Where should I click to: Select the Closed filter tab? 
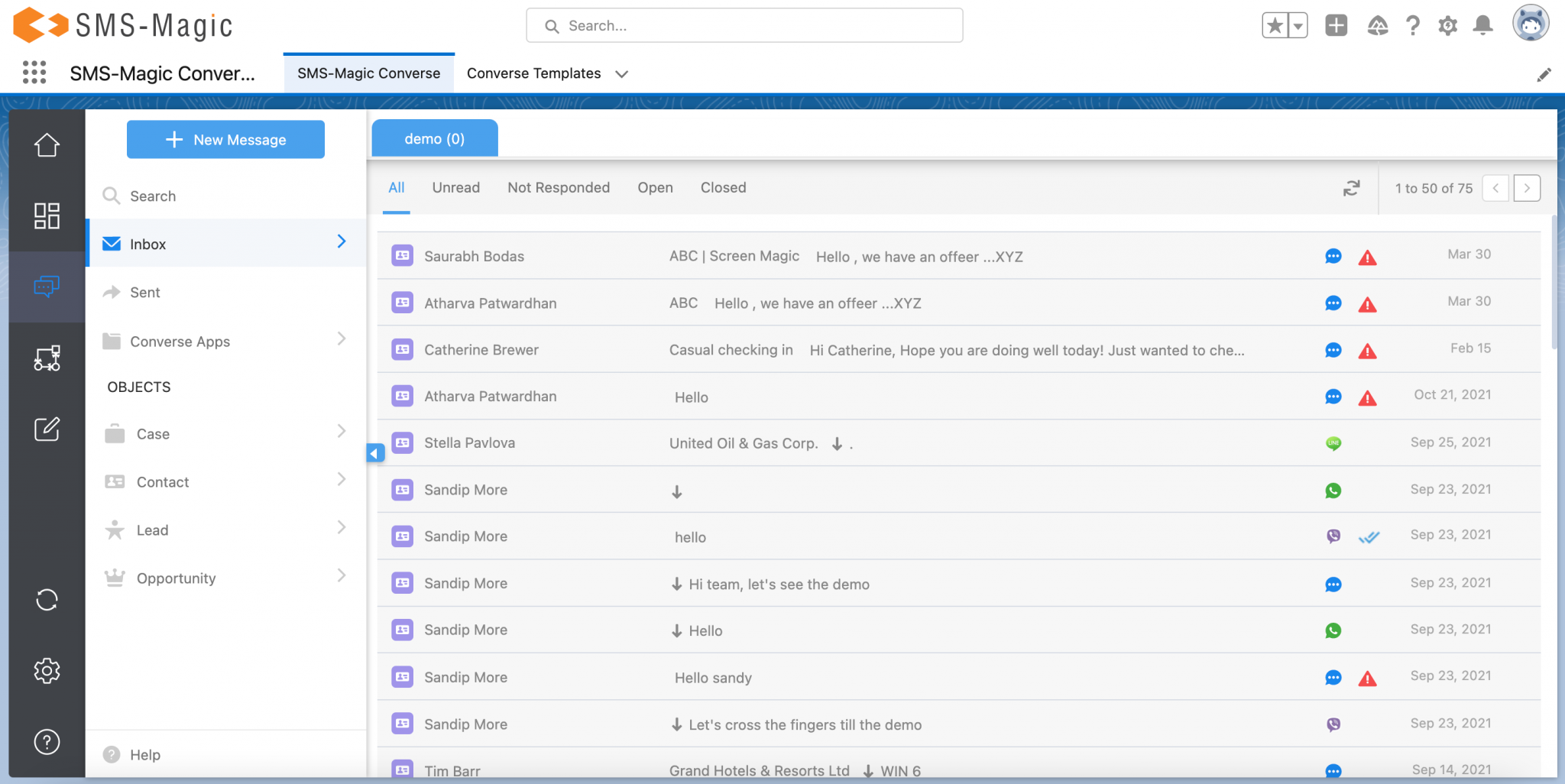tap(722, 187)
